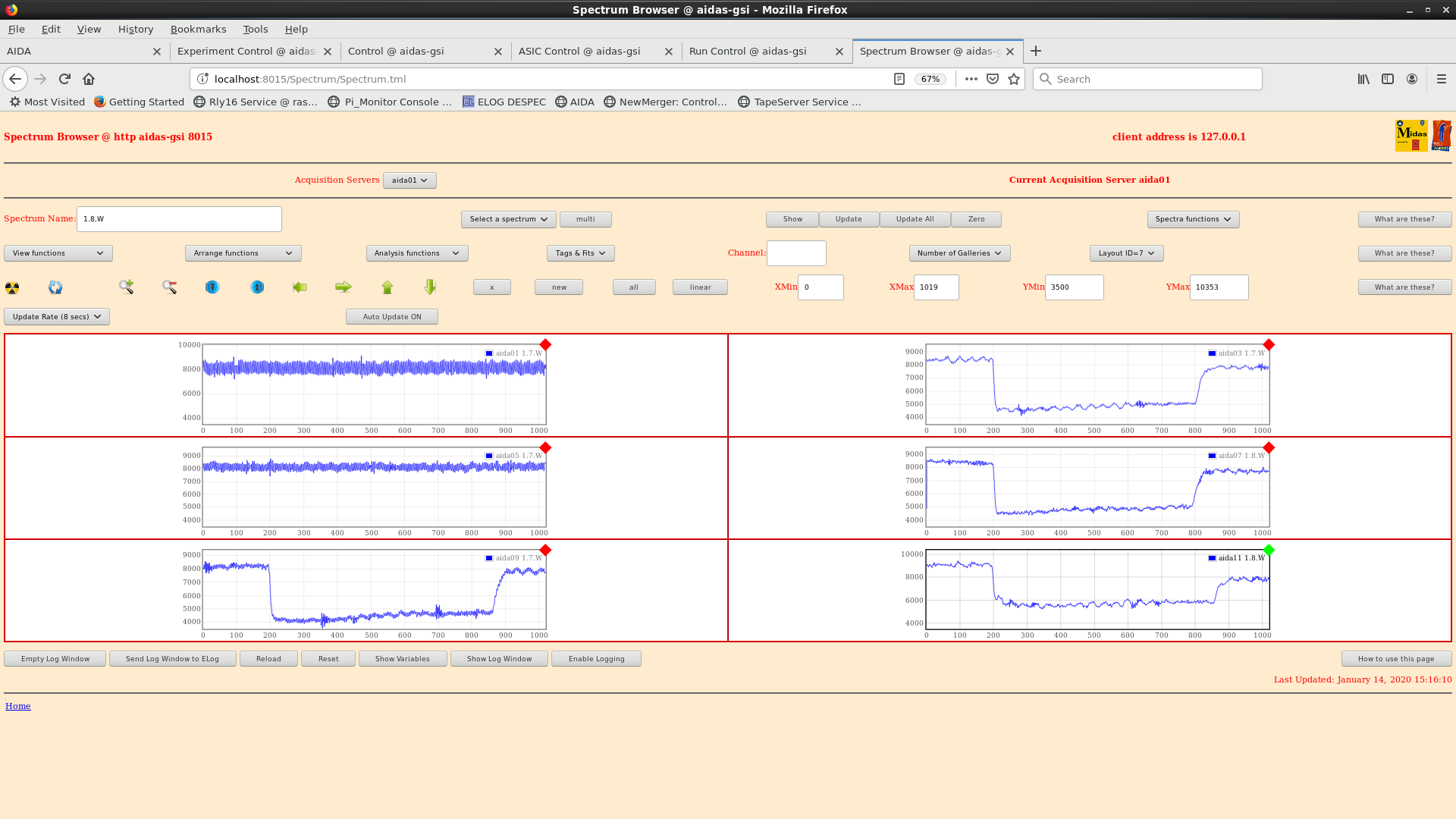Image resolution: width=1456 pixels, height=819 pixels.
Task: Toggle red marker on aida03 1.7.W plot
Action: tap(1269, 345)
